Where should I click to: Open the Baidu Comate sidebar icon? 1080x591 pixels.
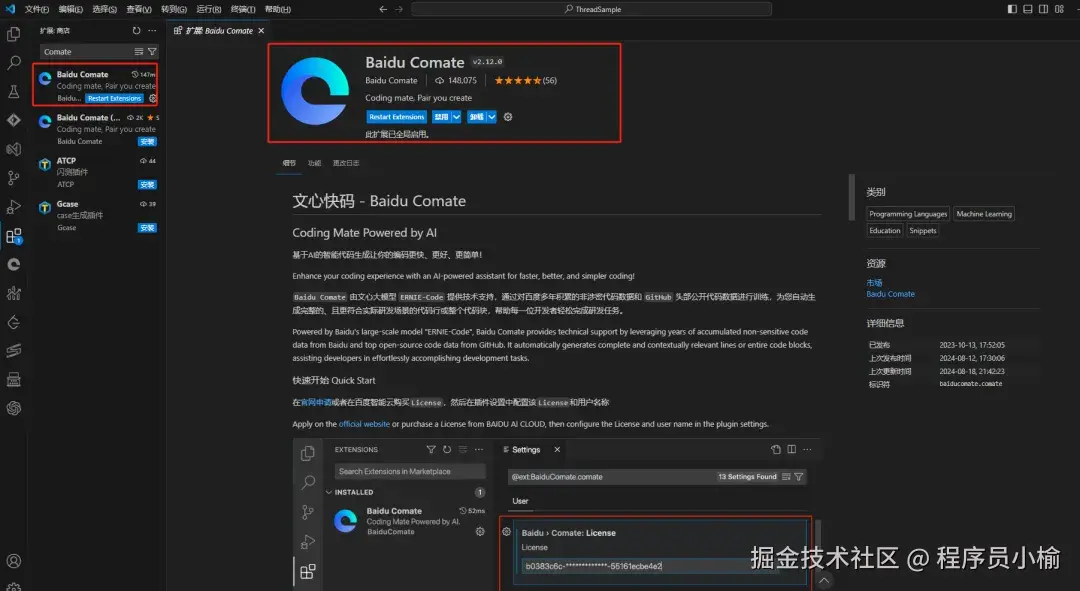pyautogui.click(x=14, y=265)
